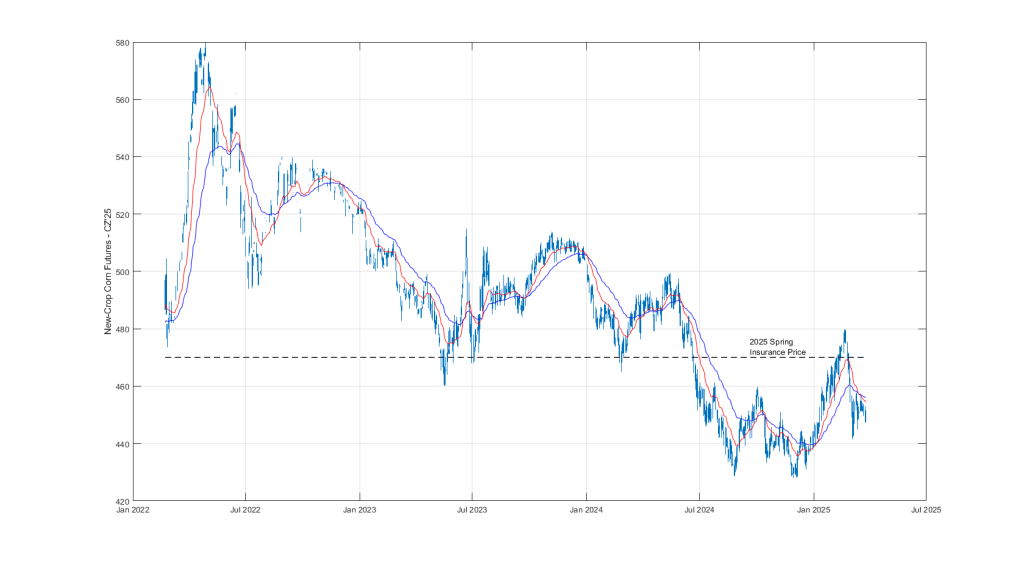This screenshot has width=1024, height=563.
Task: Click the "2025 Spring Insurance Price" annotation text
Action: (777, 347)
